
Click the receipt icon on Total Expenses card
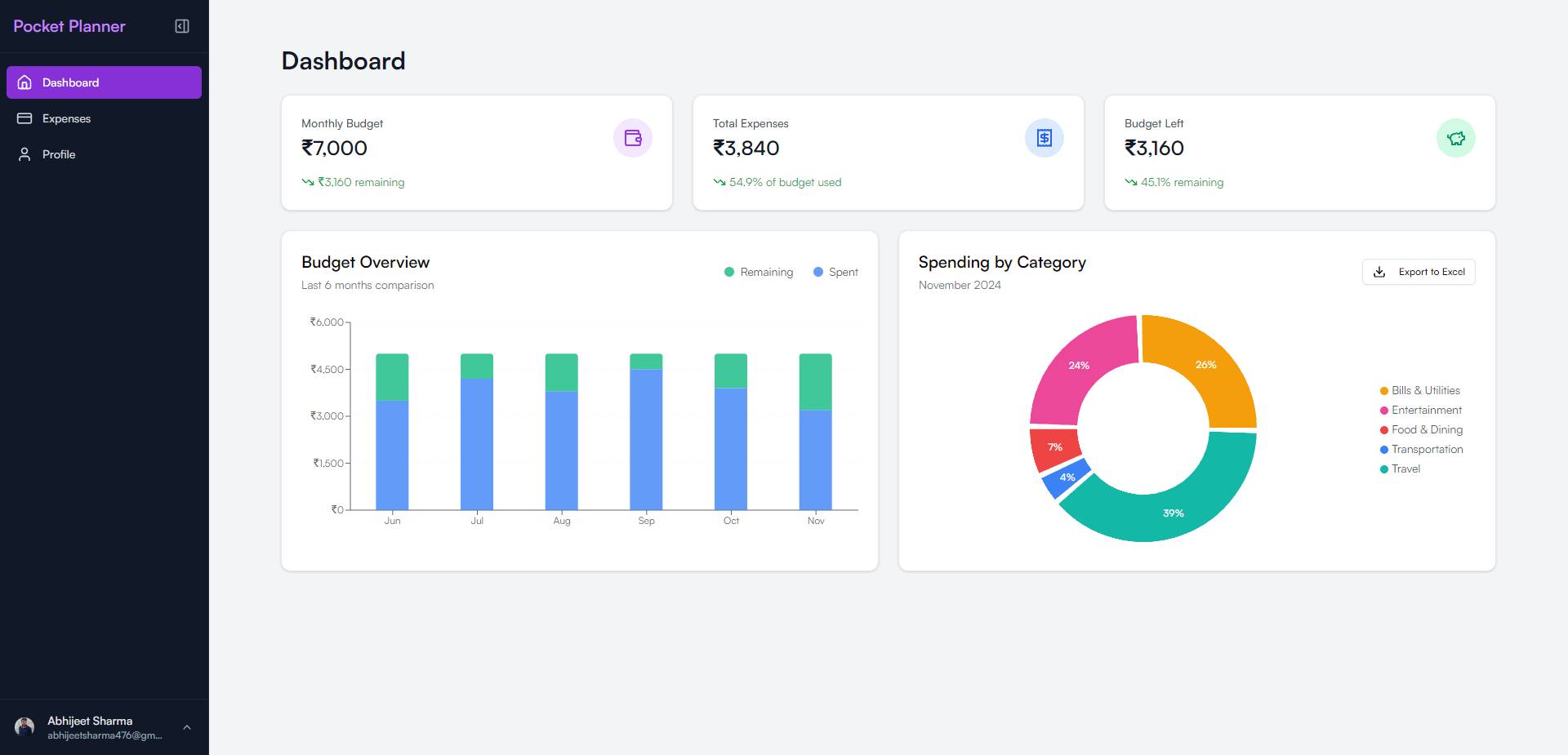1044,138
